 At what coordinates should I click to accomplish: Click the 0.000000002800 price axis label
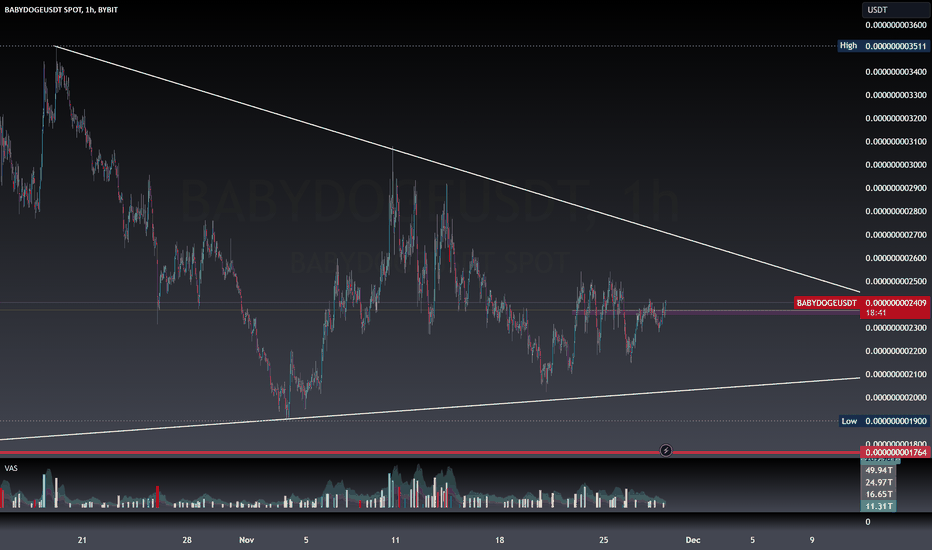[896, 211]
